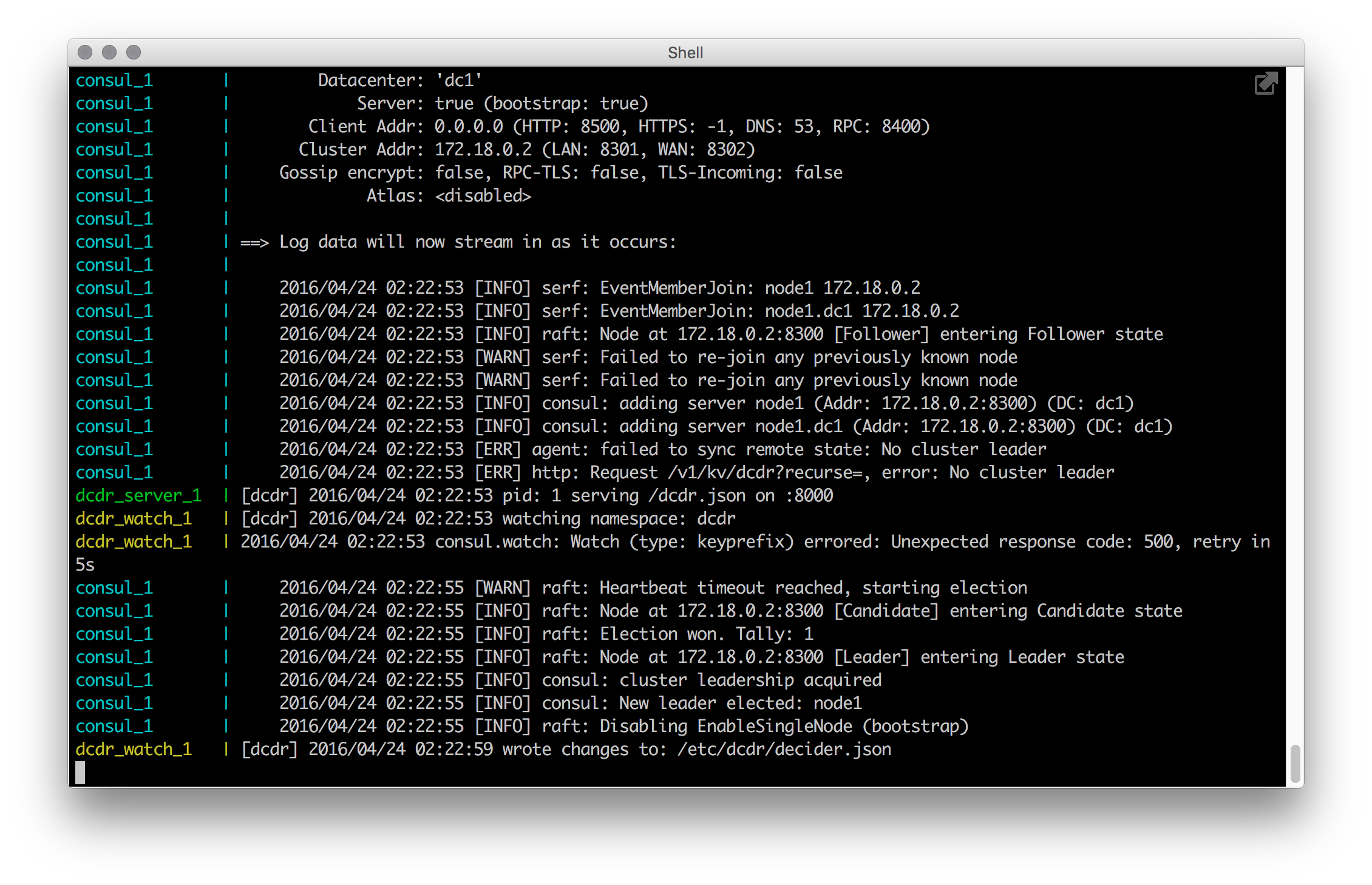Click the Datacenter 'dc1' value
Image resolution: width=1372 pixels, height=885 pixels.
tap(459, 80)
